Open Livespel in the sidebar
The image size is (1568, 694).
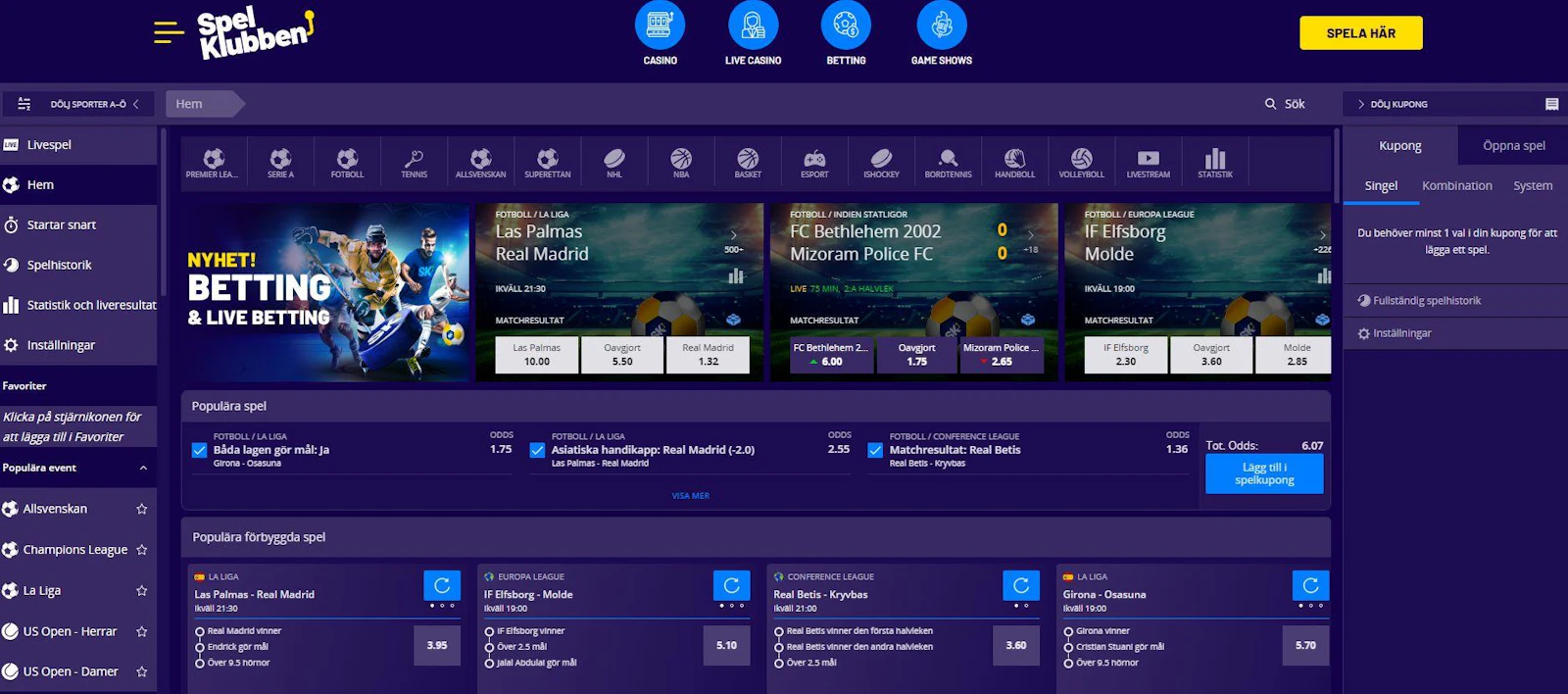pos(78,145)
